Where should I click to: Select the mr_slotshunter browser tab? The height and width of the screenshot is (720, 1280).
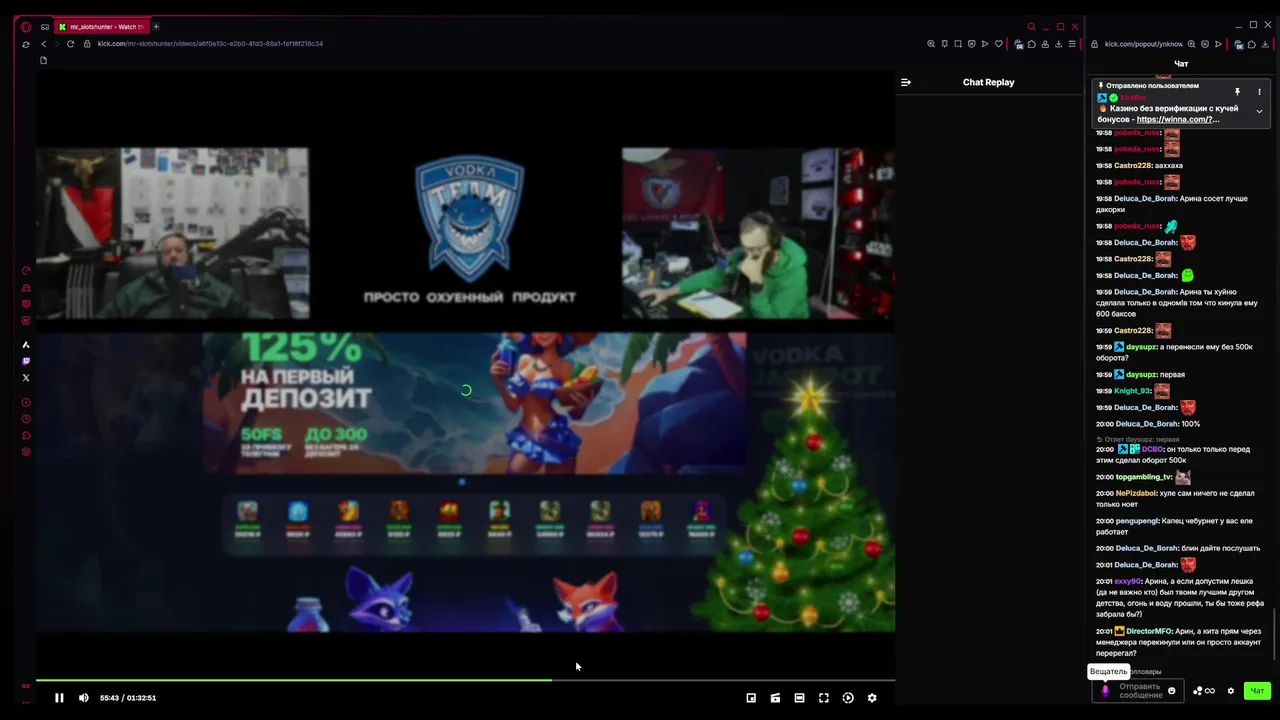click(102, 27)
